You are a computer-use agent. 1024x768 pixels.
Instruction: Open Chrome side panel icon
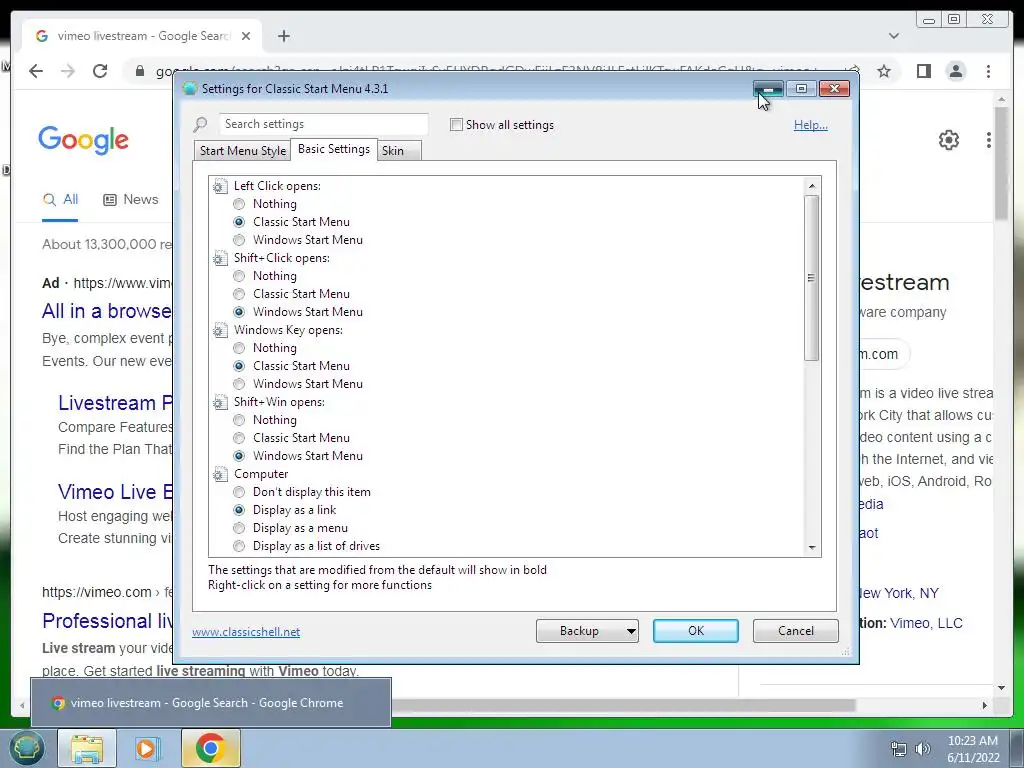[923, 71]
